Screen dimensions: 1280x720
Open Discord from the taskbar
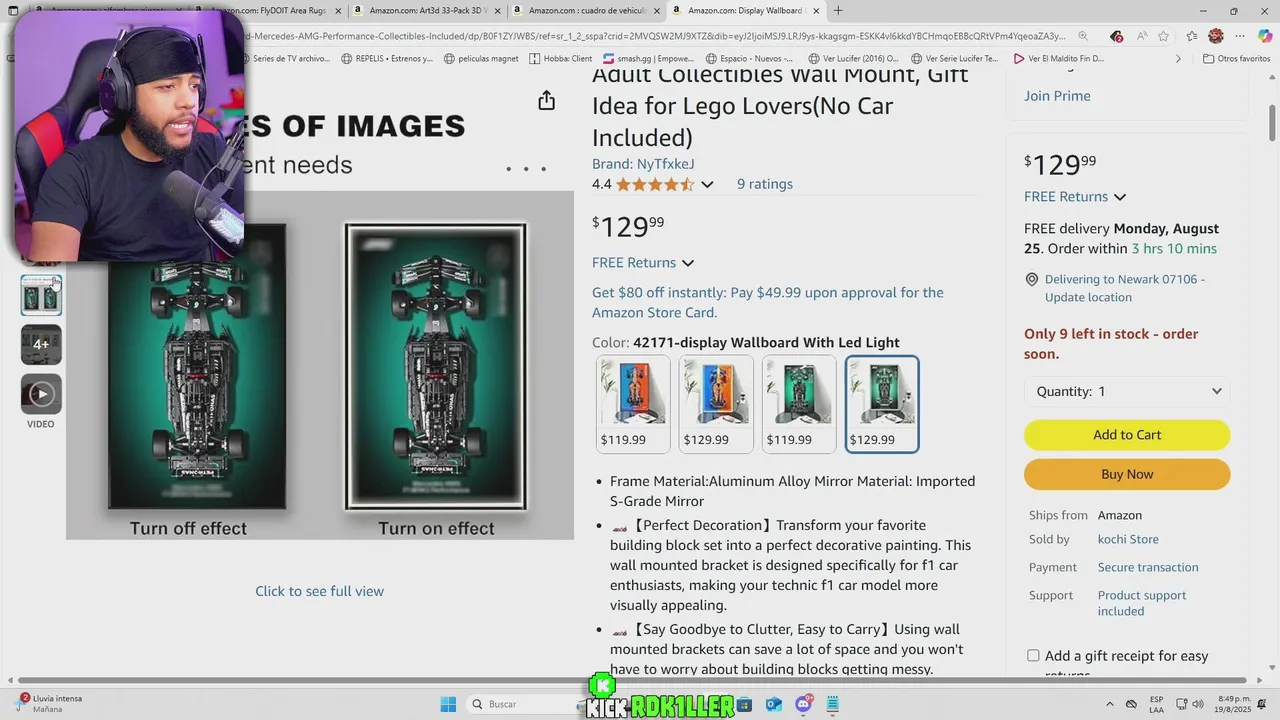(803, 704)
